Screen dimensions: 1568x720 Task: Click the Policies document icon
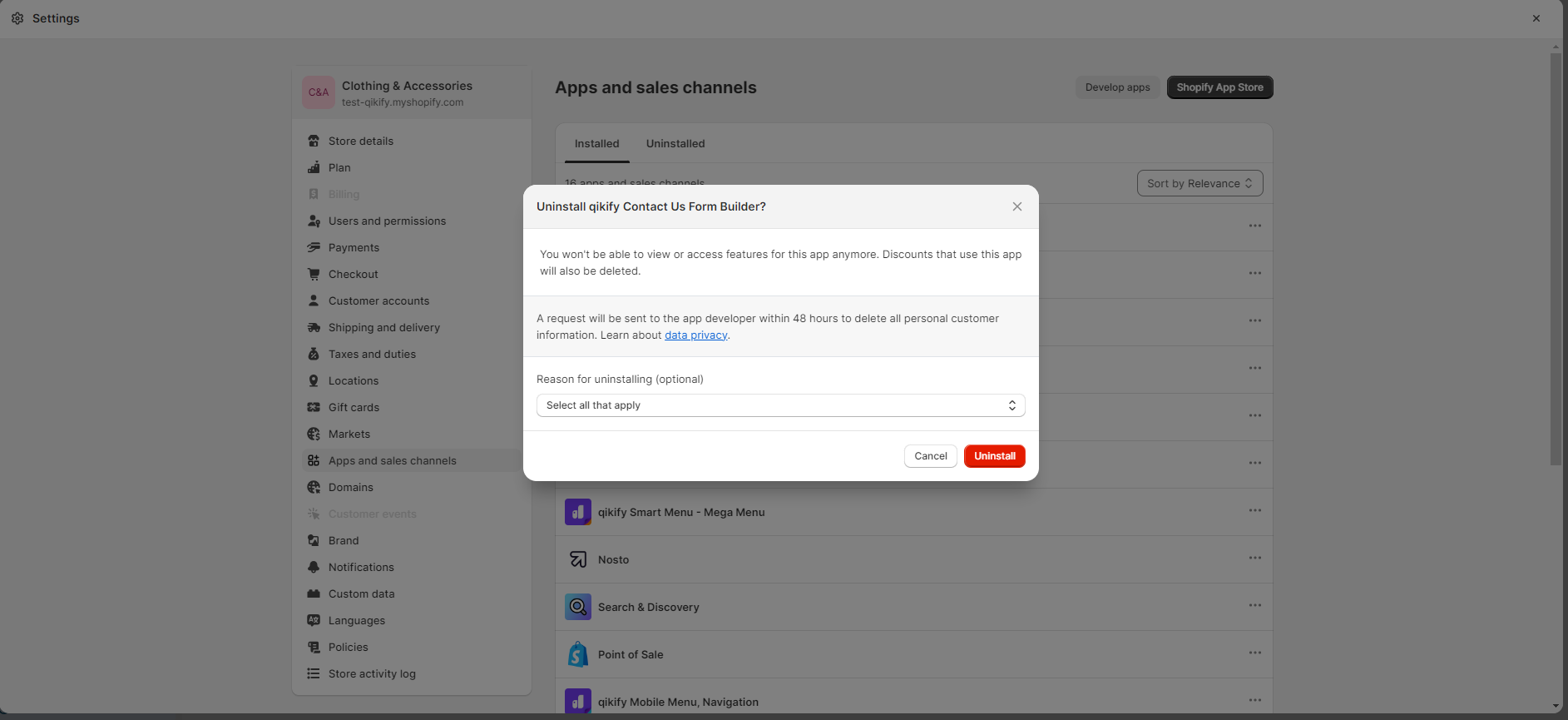[x=314, y=647]
